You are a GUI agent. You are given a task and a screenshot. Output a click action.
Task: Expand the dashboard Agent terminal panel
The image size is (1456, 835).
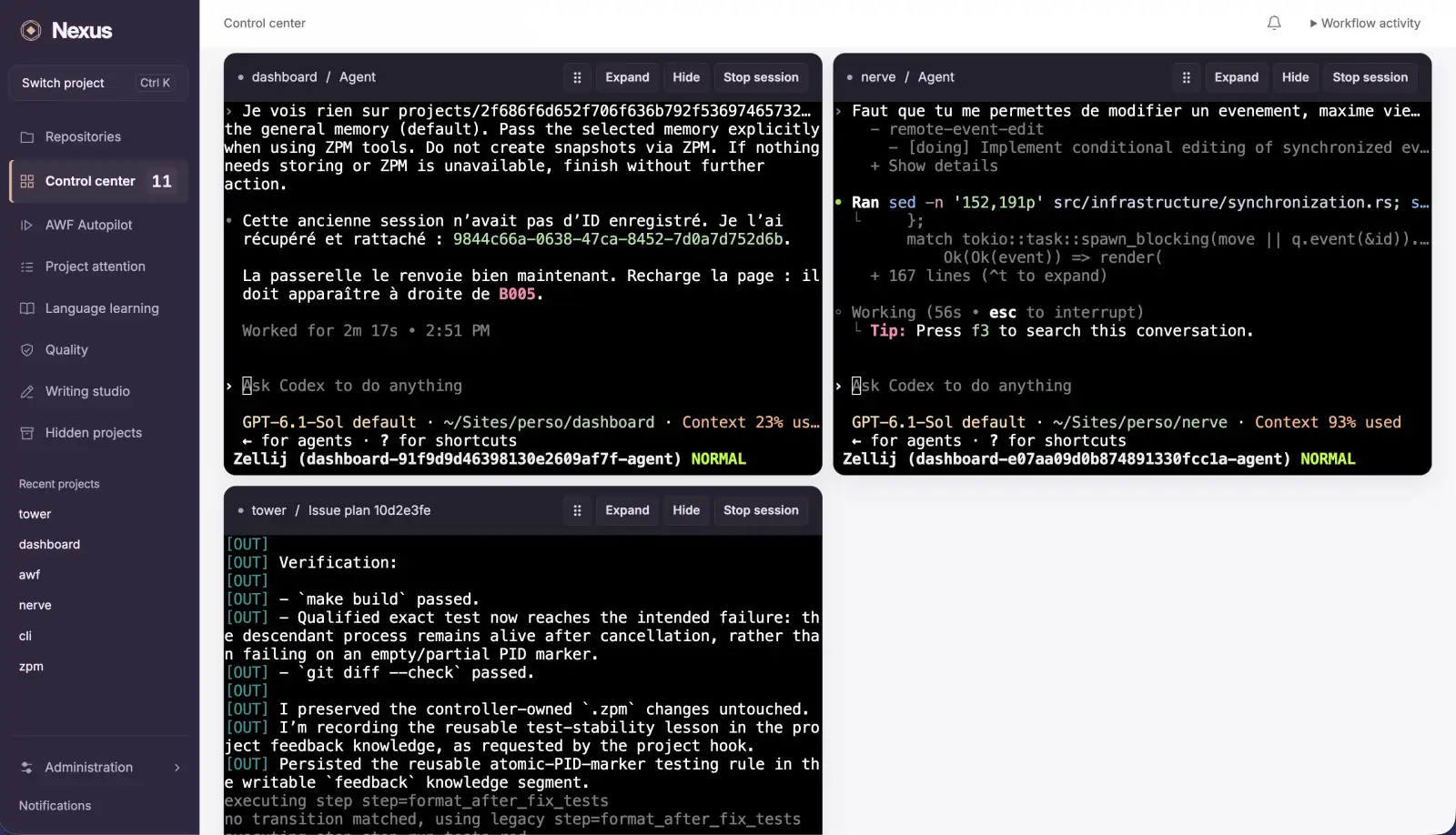tap(627, 77)
